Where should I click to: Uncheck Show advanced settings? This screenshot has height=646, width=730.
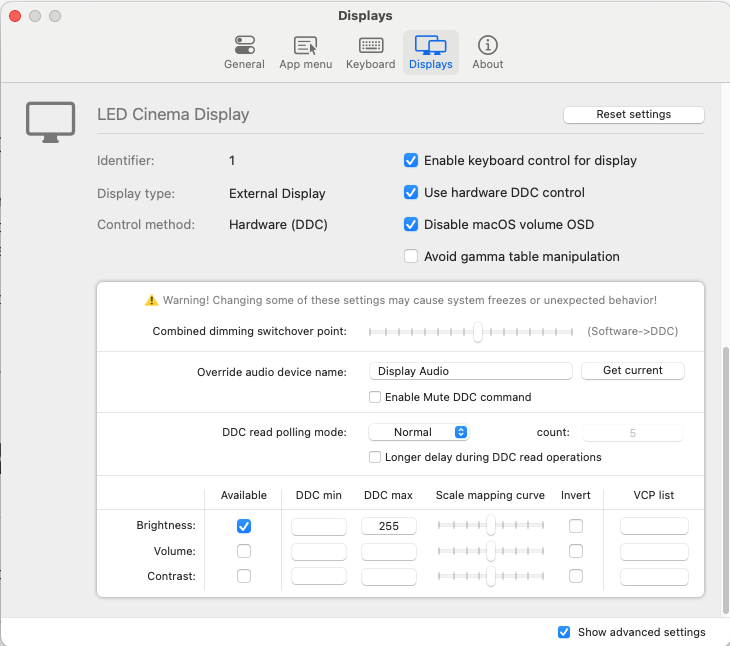564,632
